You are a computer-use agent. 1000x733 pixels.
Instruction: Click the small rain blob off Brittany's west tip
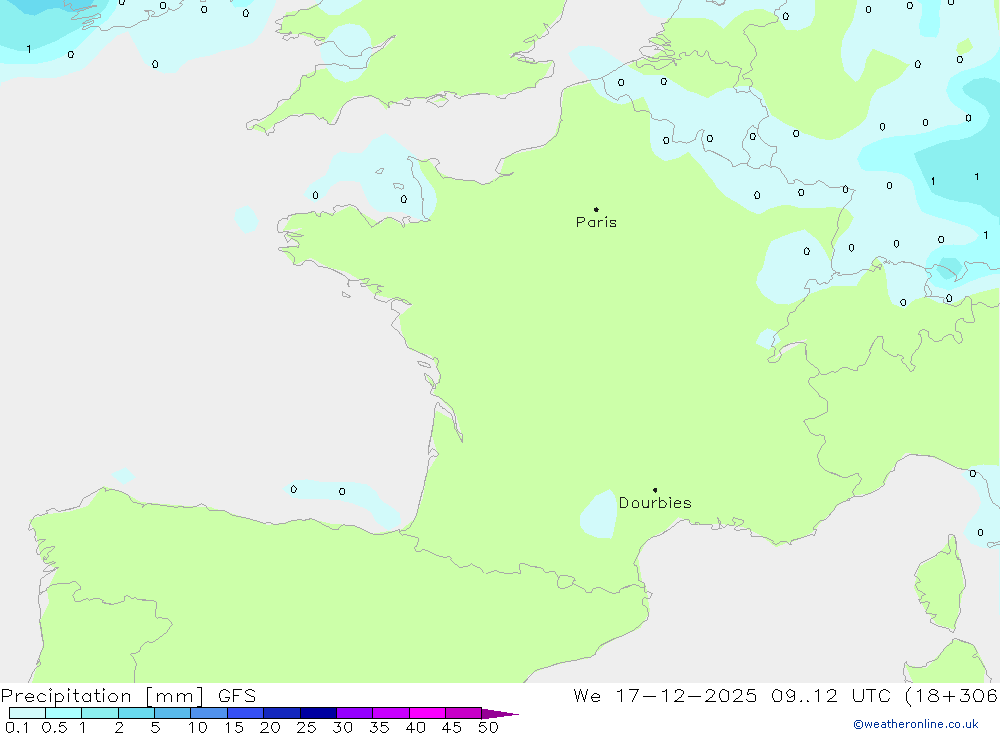[x=246, y=219]
